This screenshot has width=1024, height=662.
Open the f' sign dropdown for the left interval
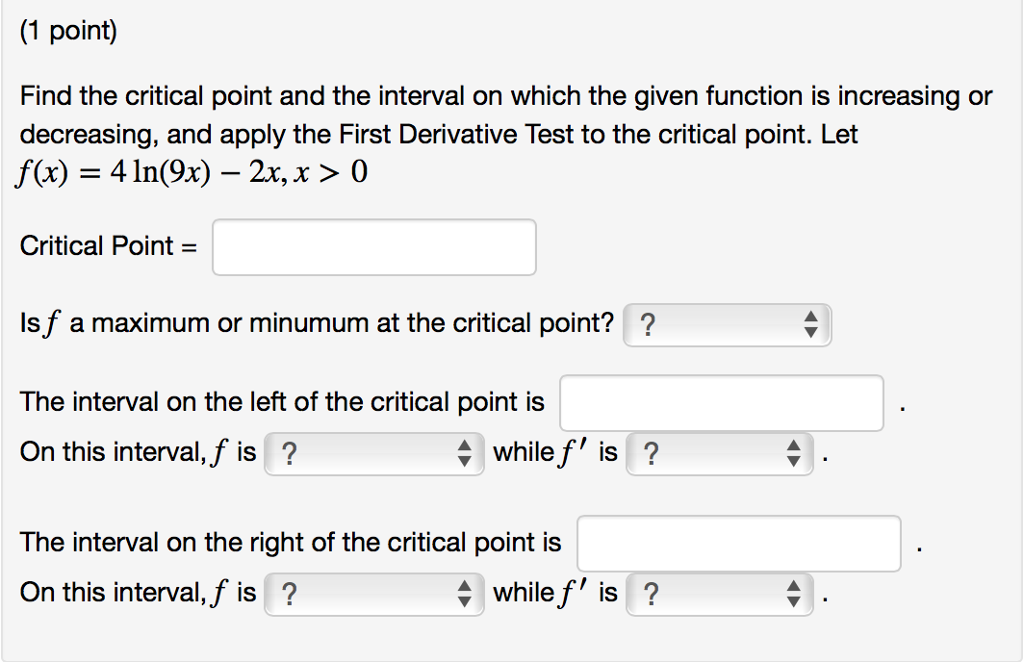click(718, 453)
